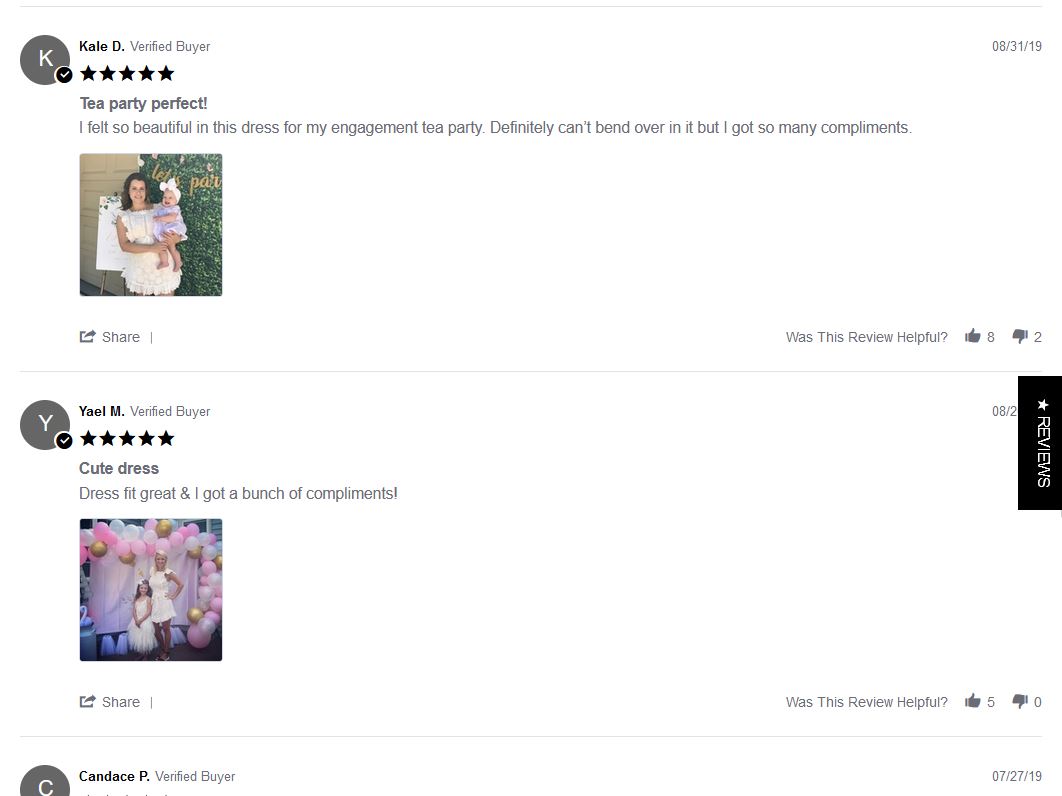
Task: Upvote Yael M.'s Cute dress review
Action: click(973, 701)
